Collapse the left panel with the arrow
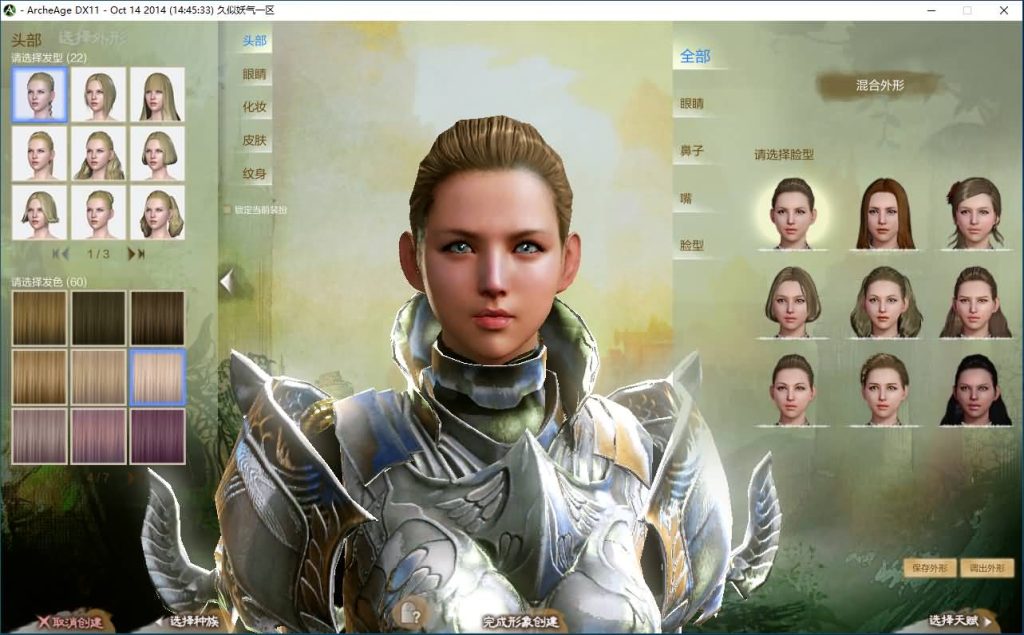 226,282
